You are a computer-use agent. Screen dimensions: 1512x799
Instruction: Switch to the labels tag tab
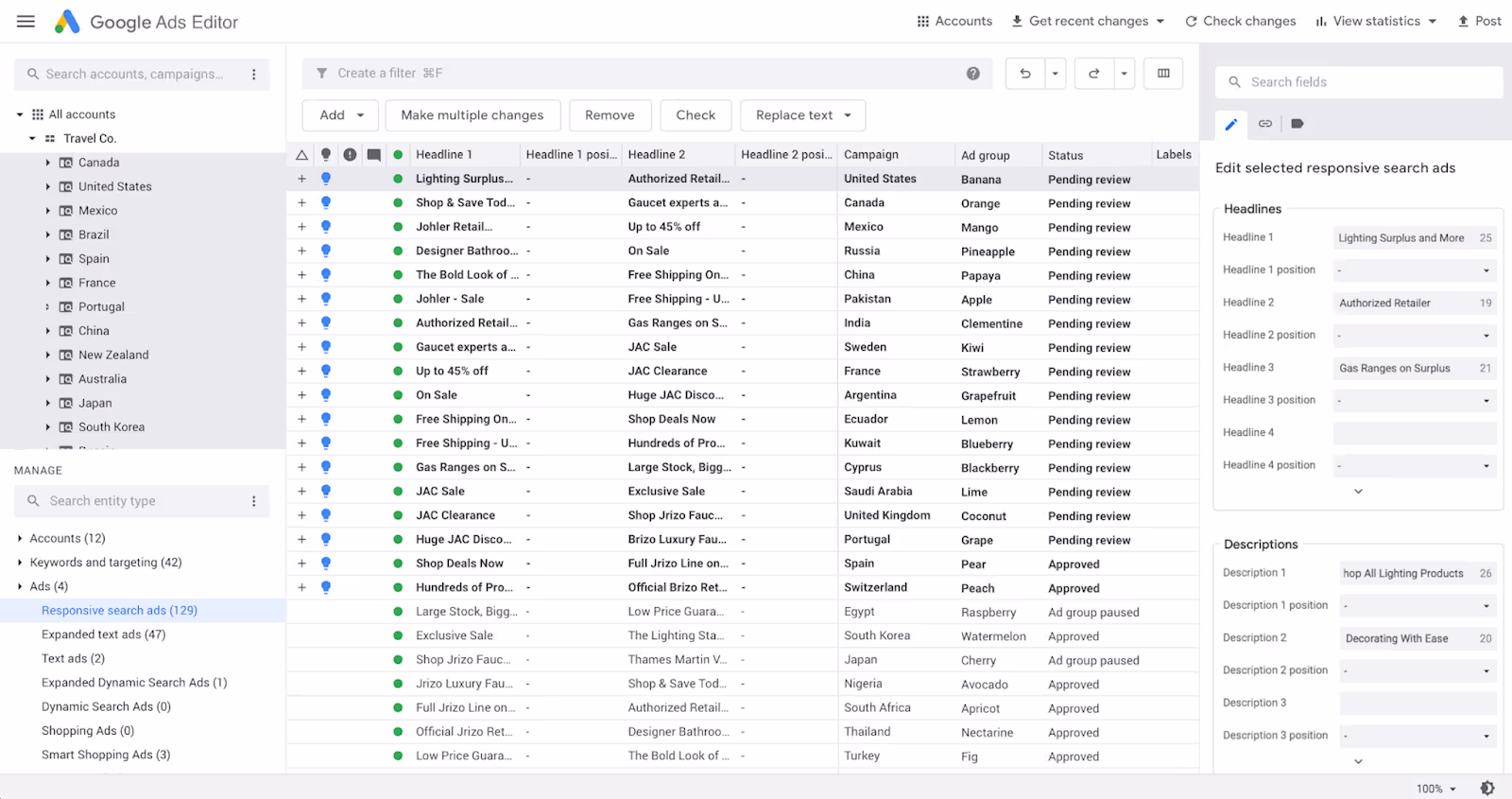(1297, 124)
